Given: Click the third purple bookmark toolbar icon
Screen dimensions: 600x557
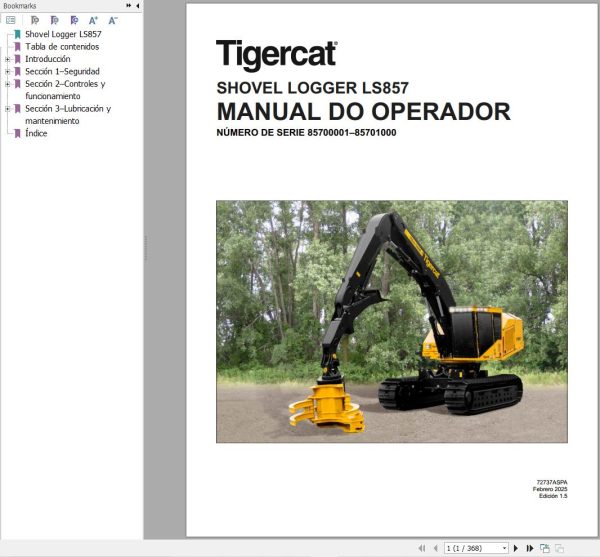Looking at the screenshot, I should point(74,20).
